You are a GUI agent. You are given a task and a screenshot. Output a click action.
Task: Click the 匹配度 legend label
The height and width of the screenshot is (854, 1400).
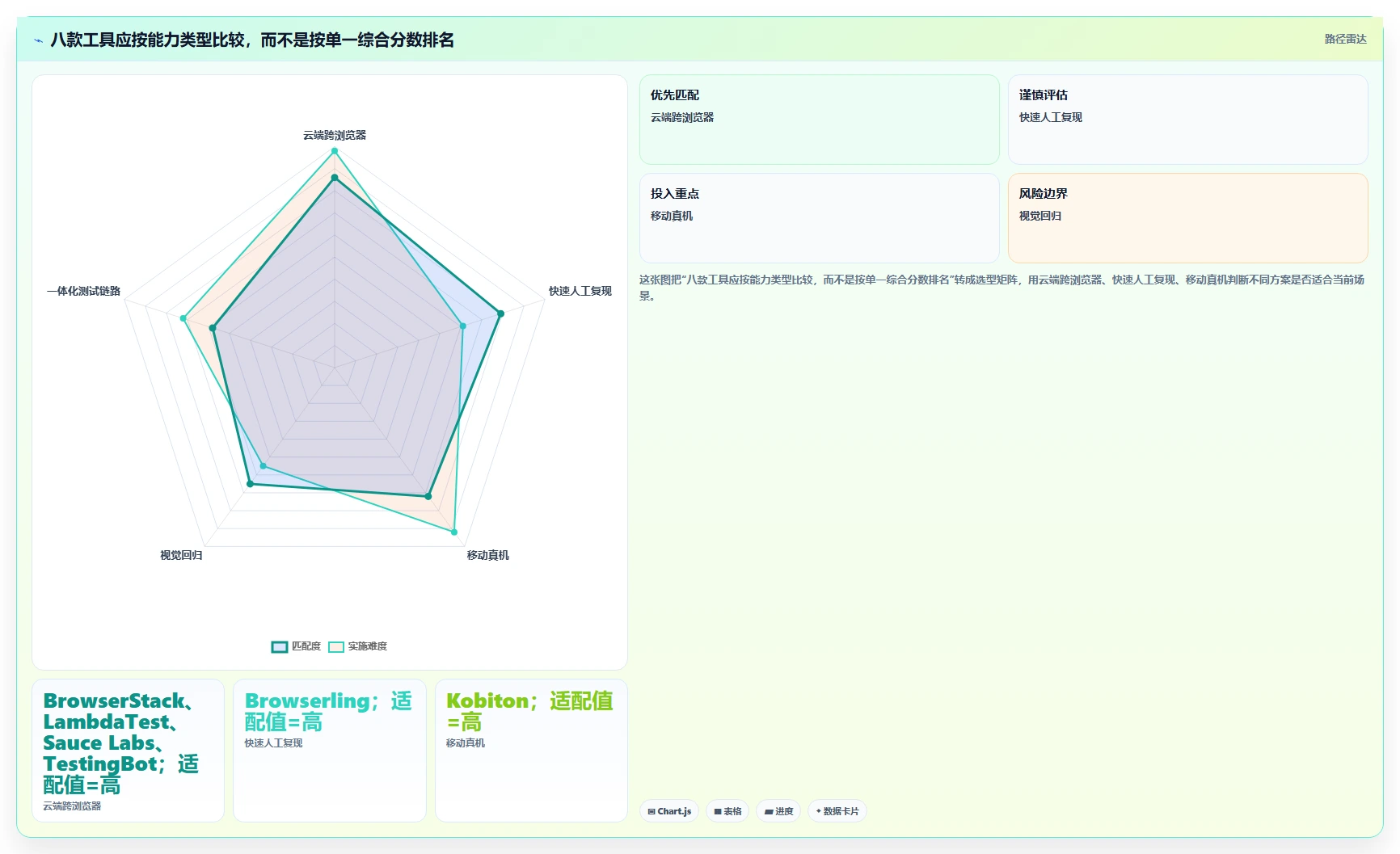coord(306,646)
